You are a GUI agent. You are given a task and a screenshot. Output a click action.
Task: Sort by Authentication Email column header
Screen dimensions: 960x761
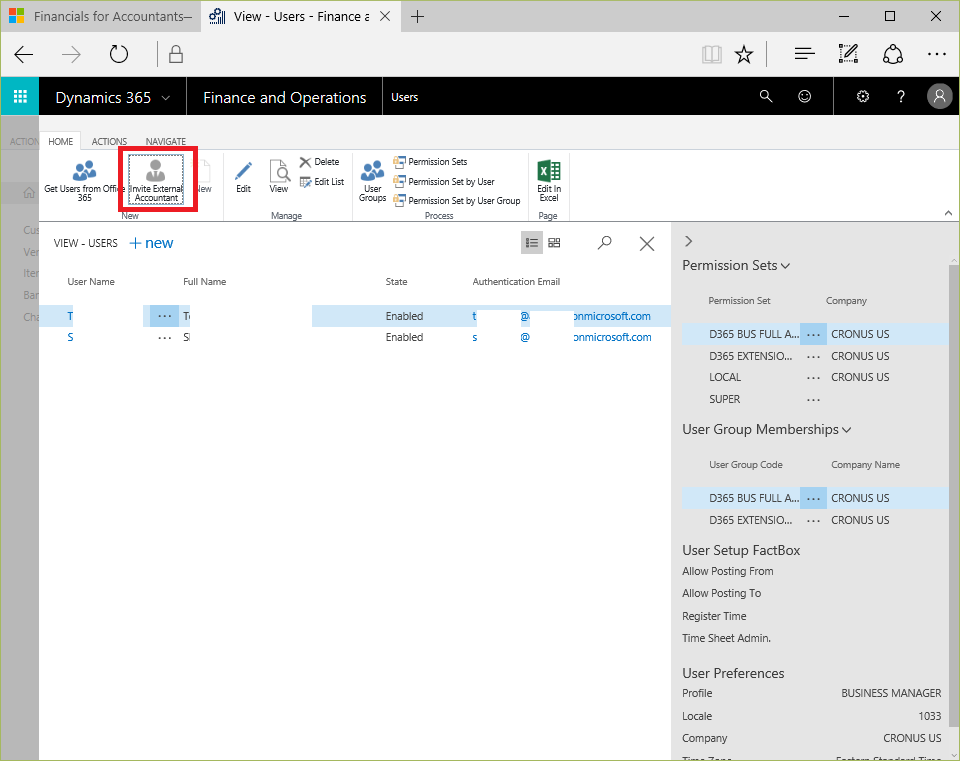click(x=516, y=282)
